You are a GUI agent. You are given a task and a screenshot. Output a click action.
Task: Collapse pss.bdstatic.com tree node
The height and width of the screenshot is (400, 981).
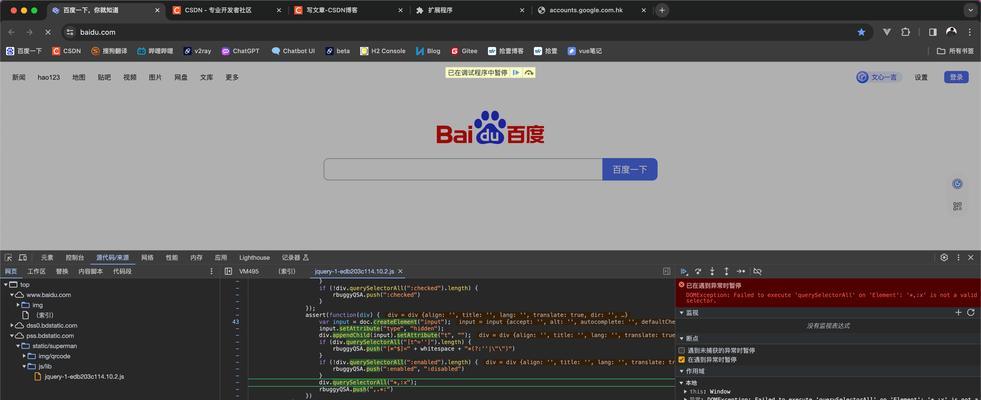[12, 336]
